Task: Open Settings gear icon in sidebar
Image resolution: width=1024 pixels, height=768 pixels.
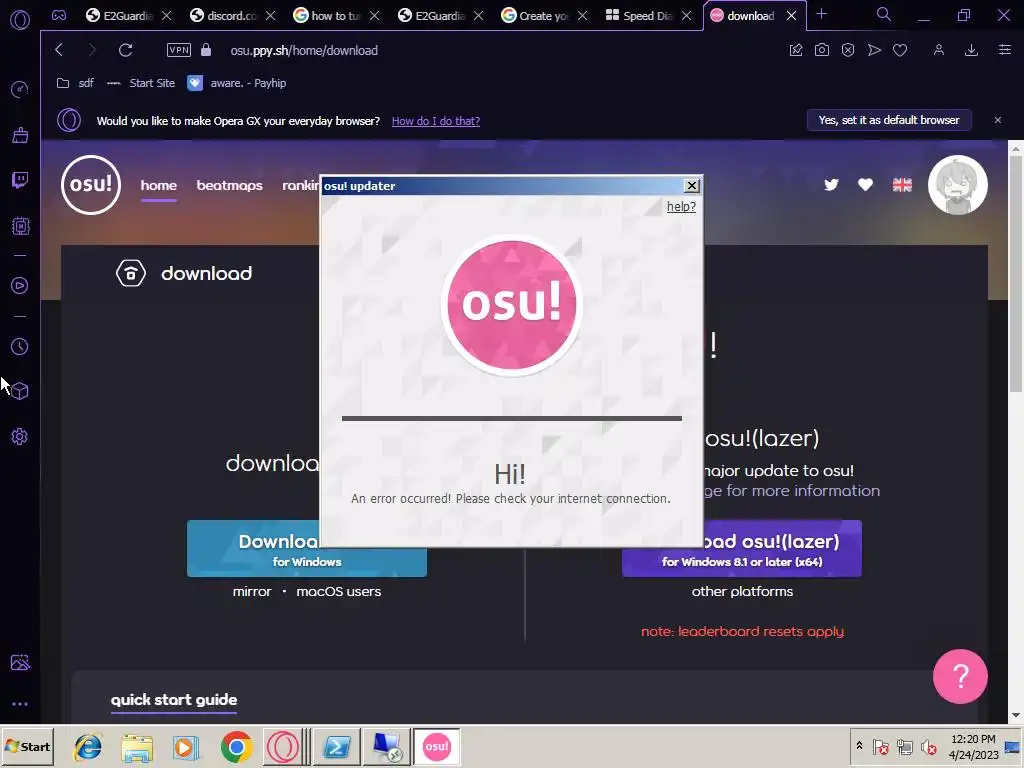Action: tap(20, 436)
